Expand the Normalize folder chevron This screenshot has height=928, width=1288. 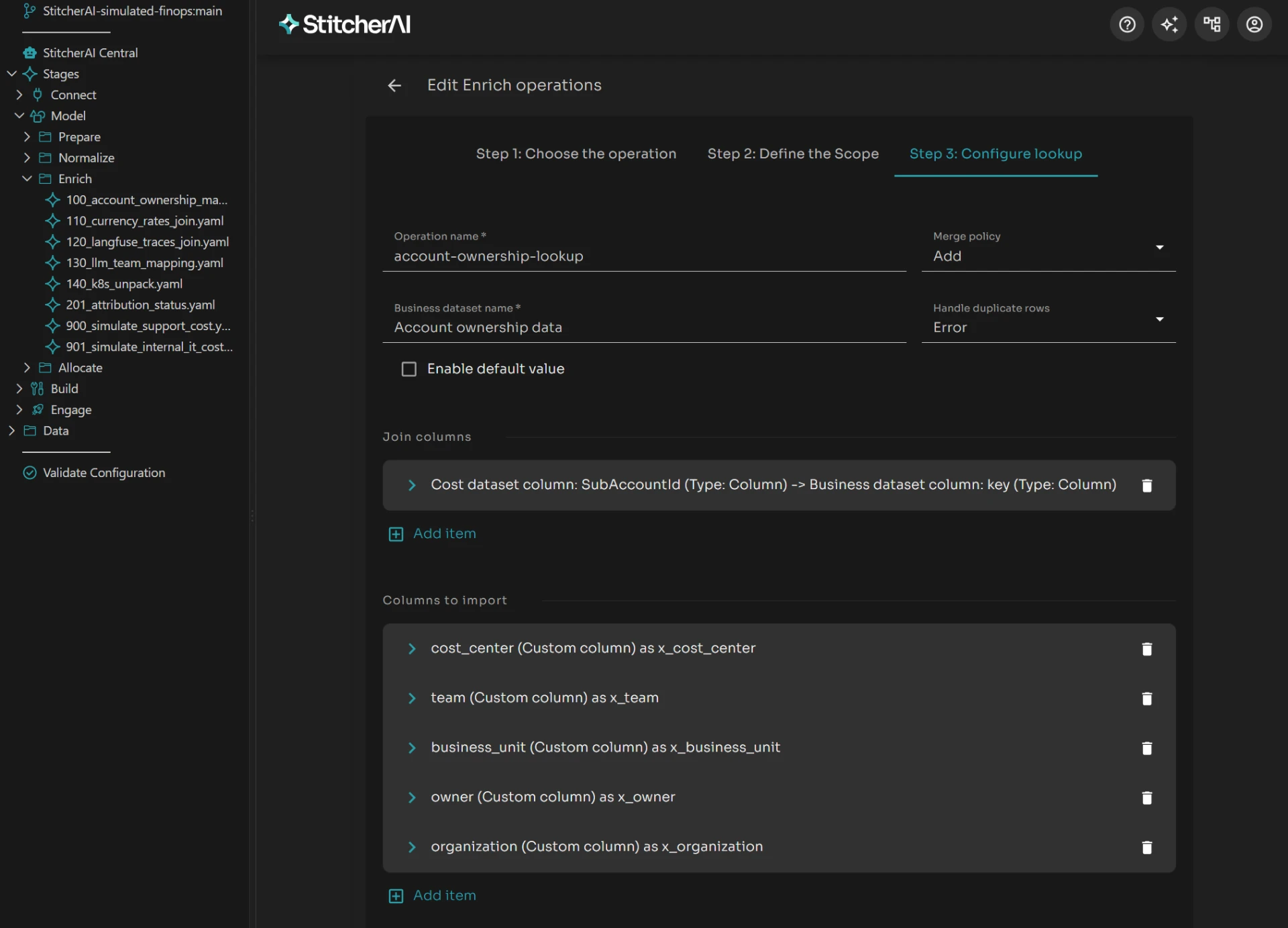(27, 158)
